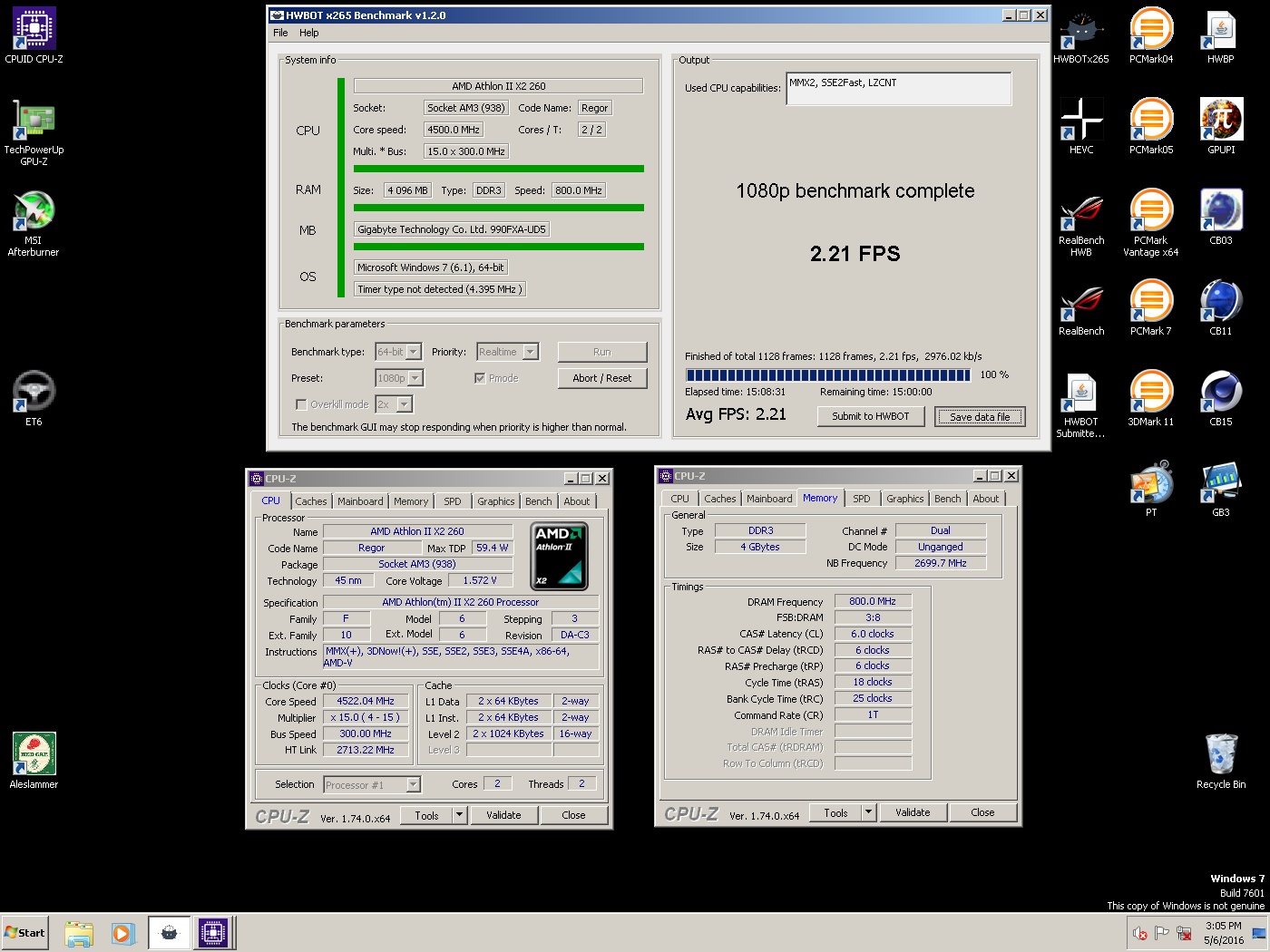1270x952 pixels.
Task: Click the Core Speed value 4522.04 MHz
Action: [366, 701]
